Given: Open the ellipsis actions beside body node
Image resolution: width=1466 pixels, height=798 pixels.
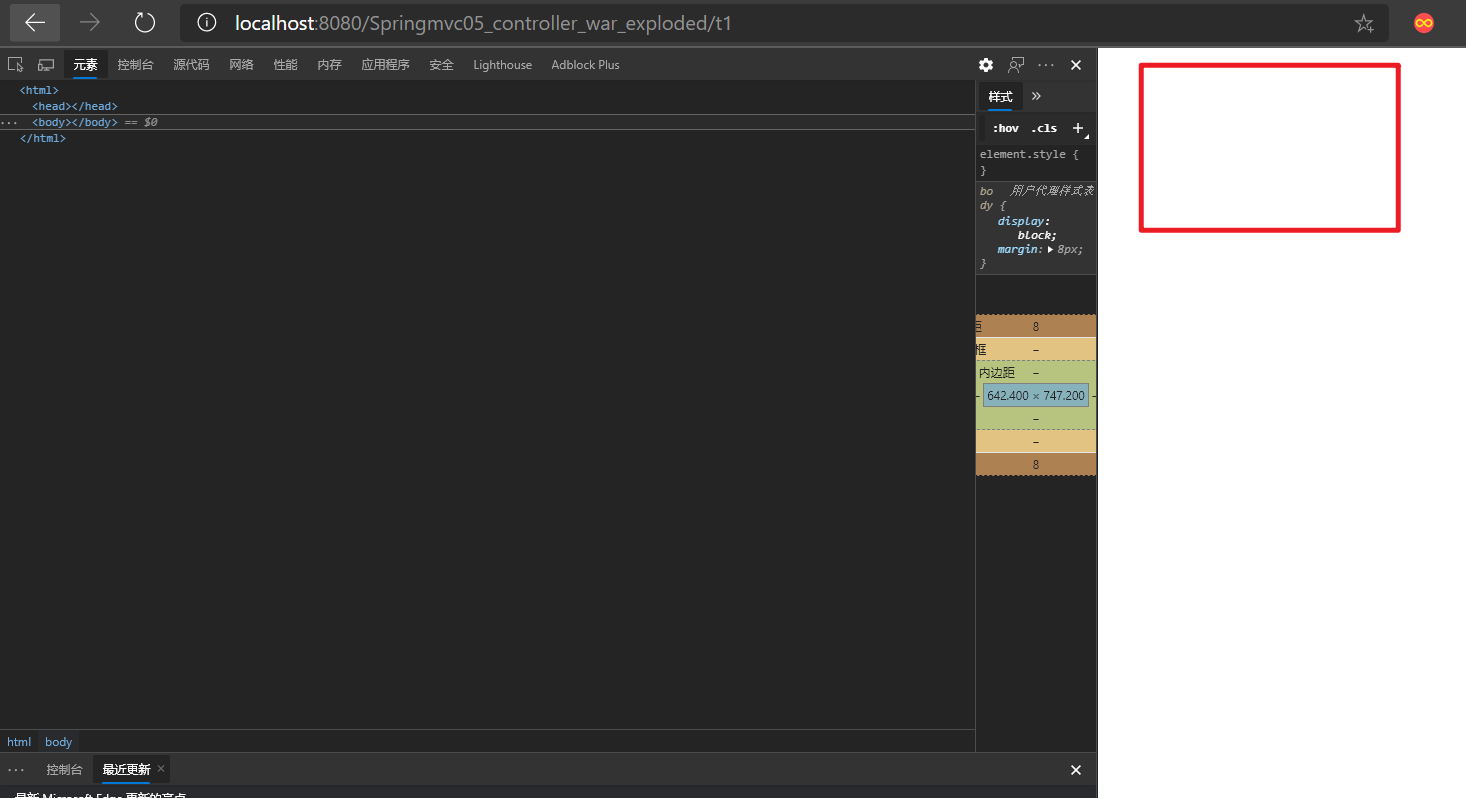Looking at the screenshot, I should pos(9,122).
